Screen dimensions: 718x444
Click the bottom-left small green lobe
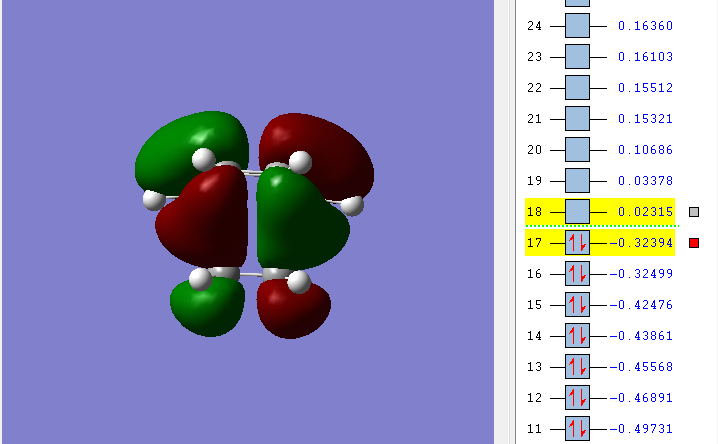point(208,311)
